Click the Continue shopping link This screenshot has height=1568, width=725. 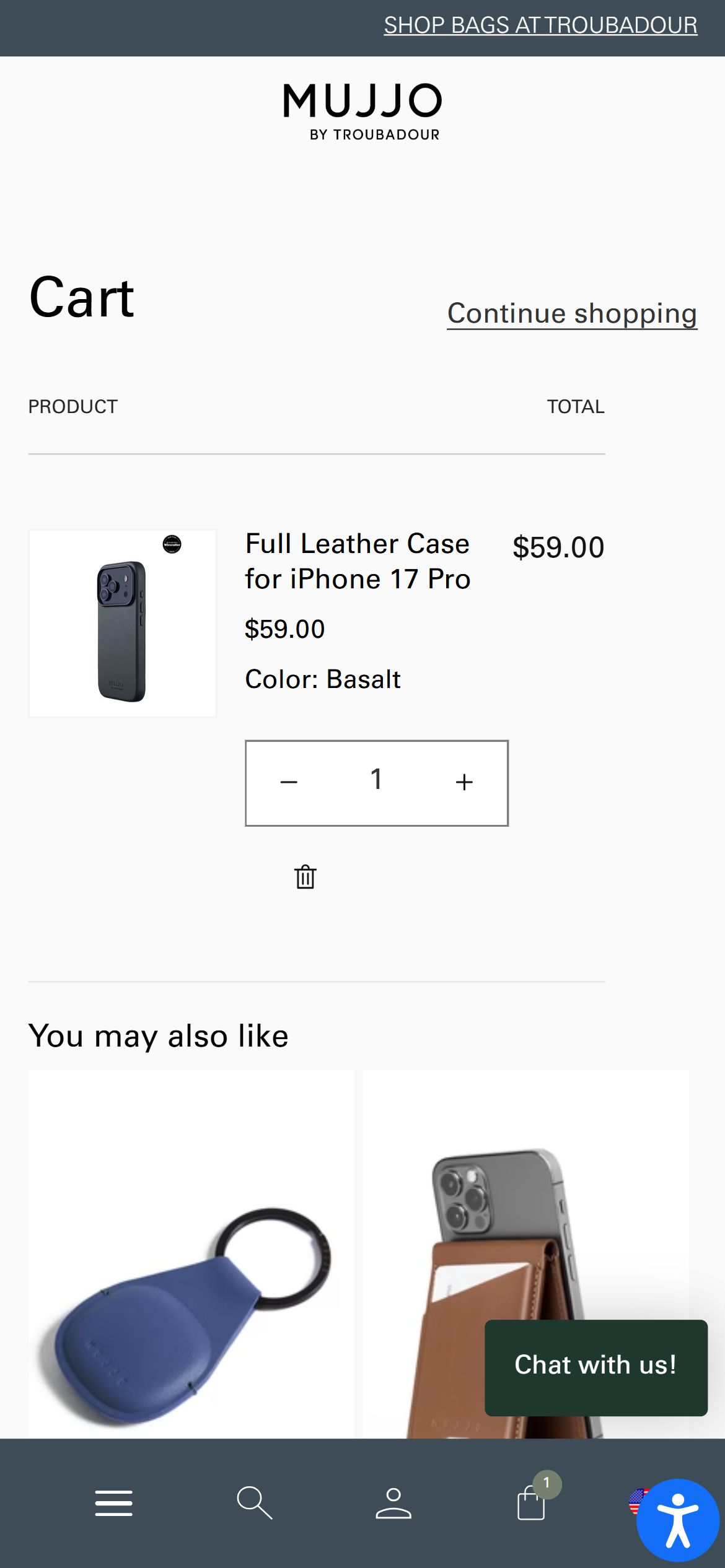572,313
